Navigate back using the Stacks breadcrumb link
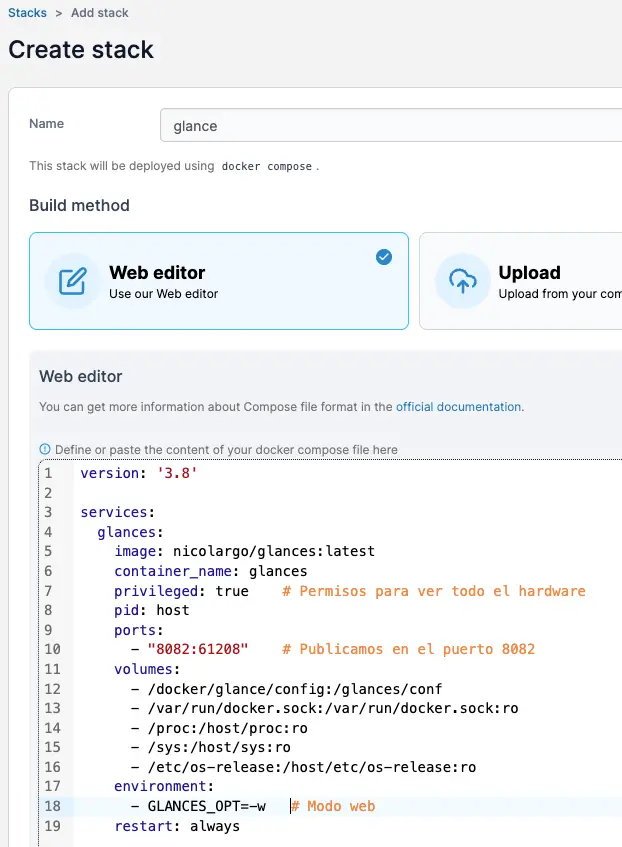Viewport: 622px width, 847px height. [x=27, y=12]
